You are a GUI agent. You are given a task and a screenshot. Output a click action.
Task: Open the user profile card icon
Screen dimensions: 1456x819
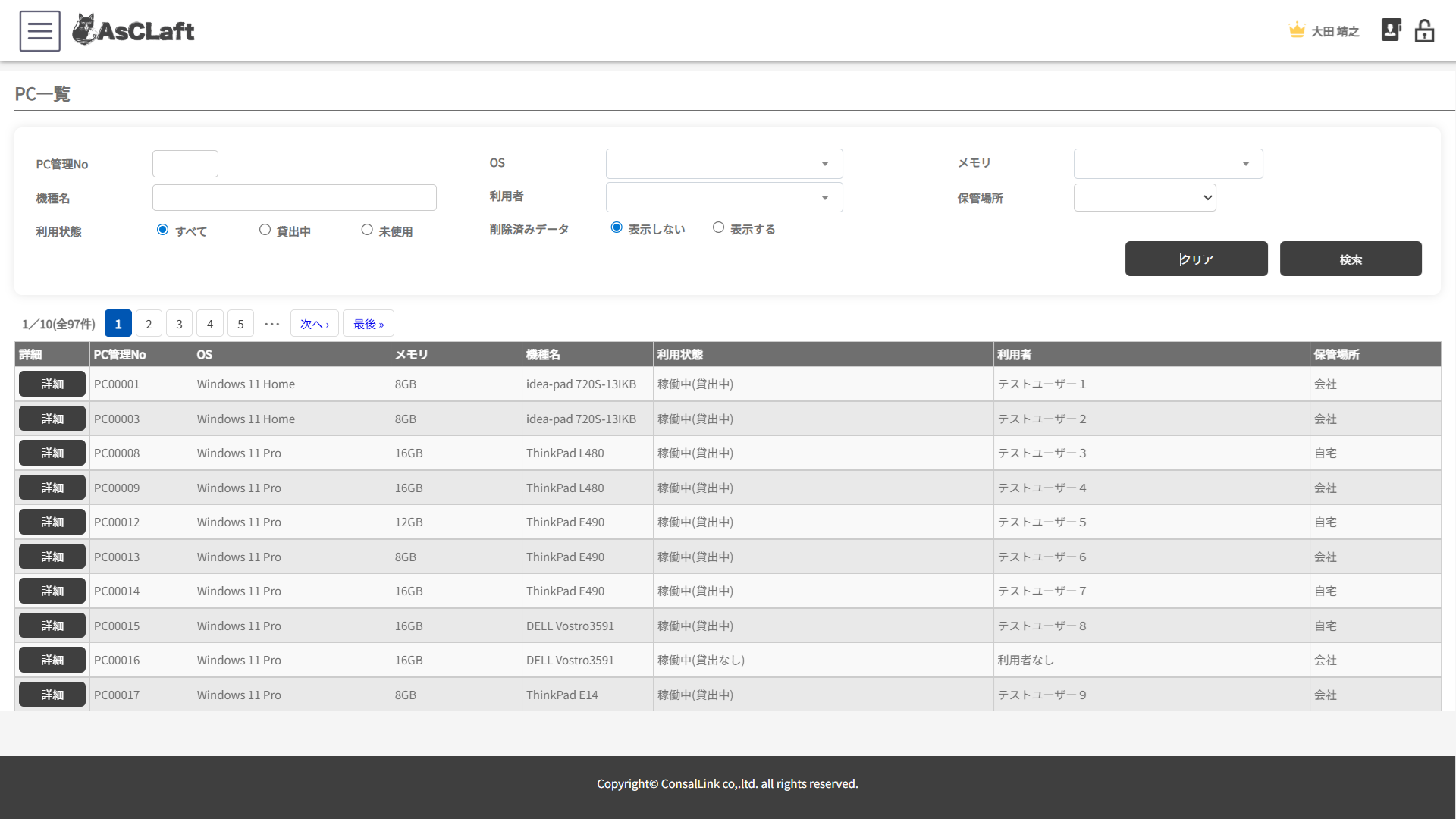(1391, 30)
